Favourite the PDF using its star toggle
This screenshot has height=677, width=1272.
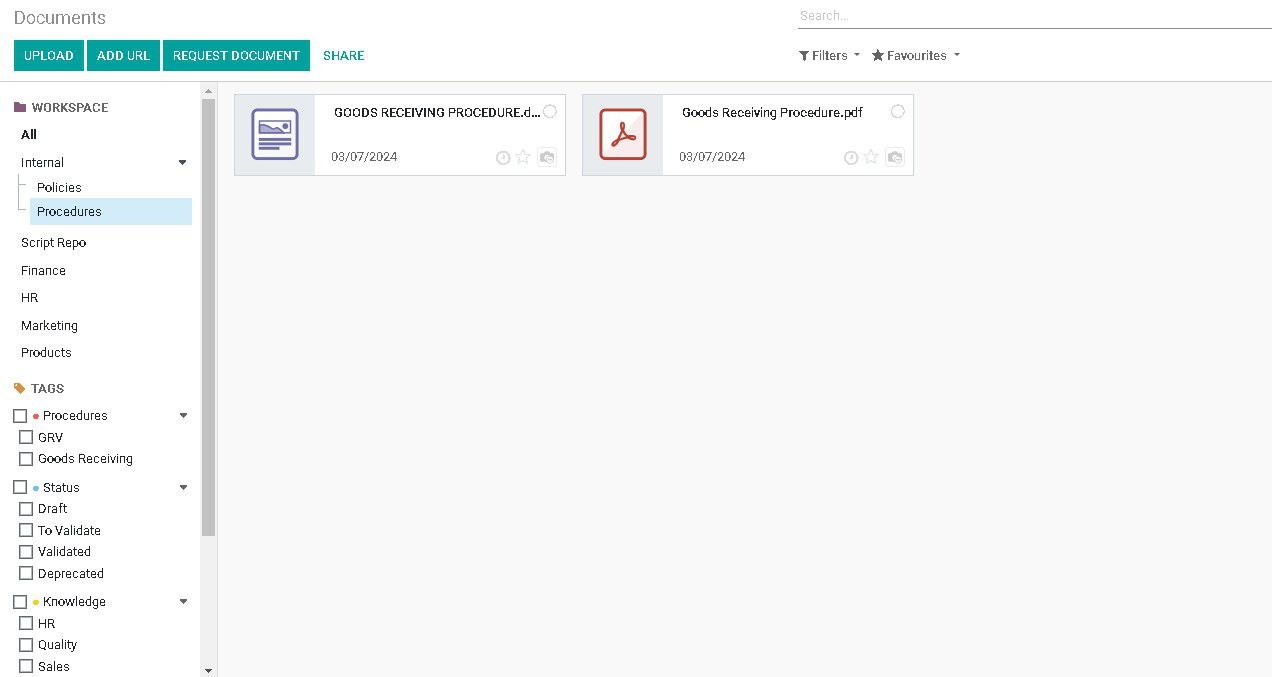click(x=871, y=157)
